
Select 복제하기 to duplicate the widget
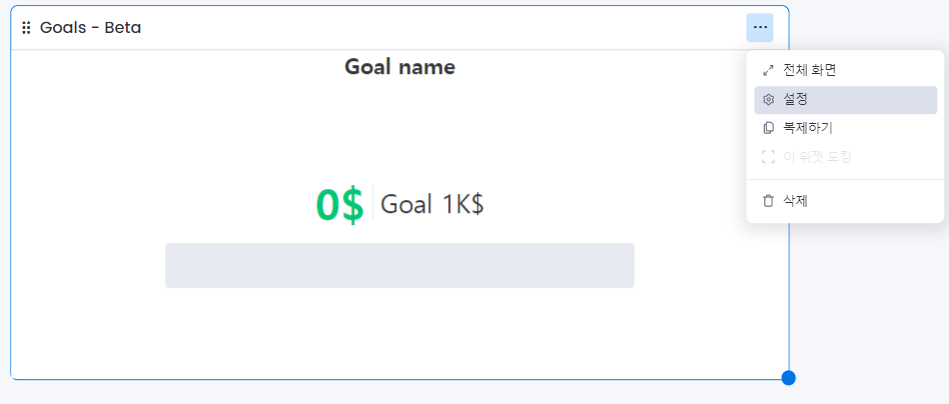point(808,128)
